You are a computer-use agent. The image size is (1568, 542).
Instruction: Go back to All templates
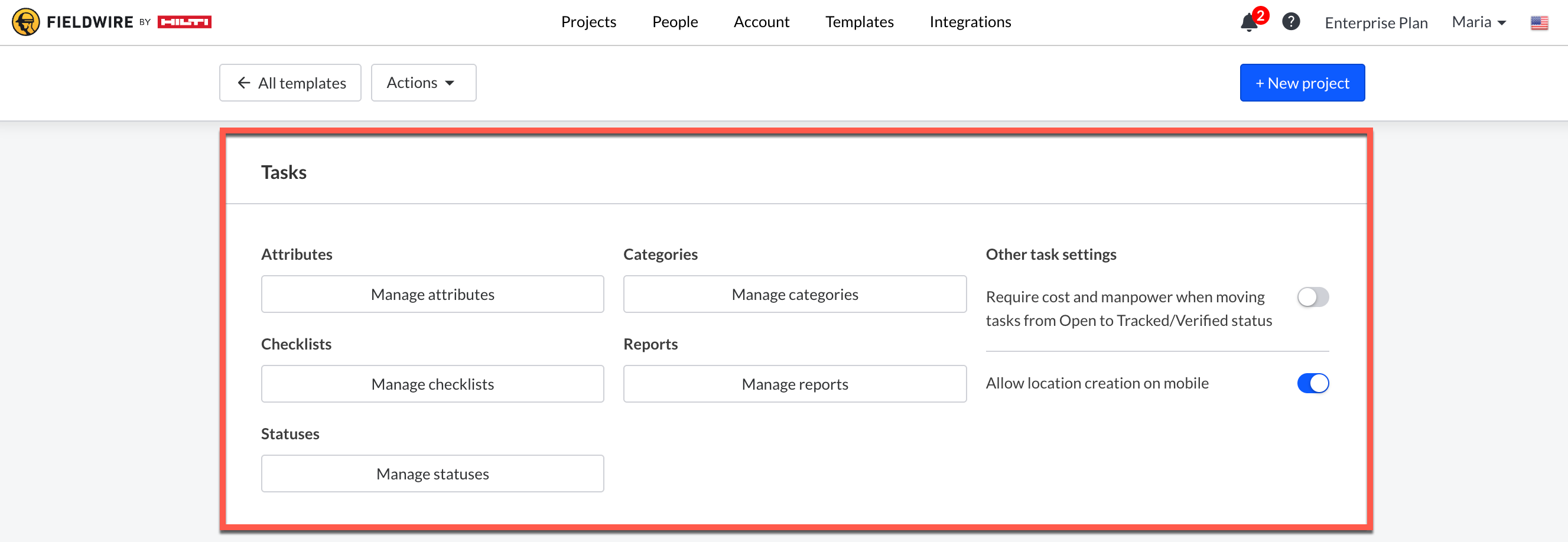(290, 83)
